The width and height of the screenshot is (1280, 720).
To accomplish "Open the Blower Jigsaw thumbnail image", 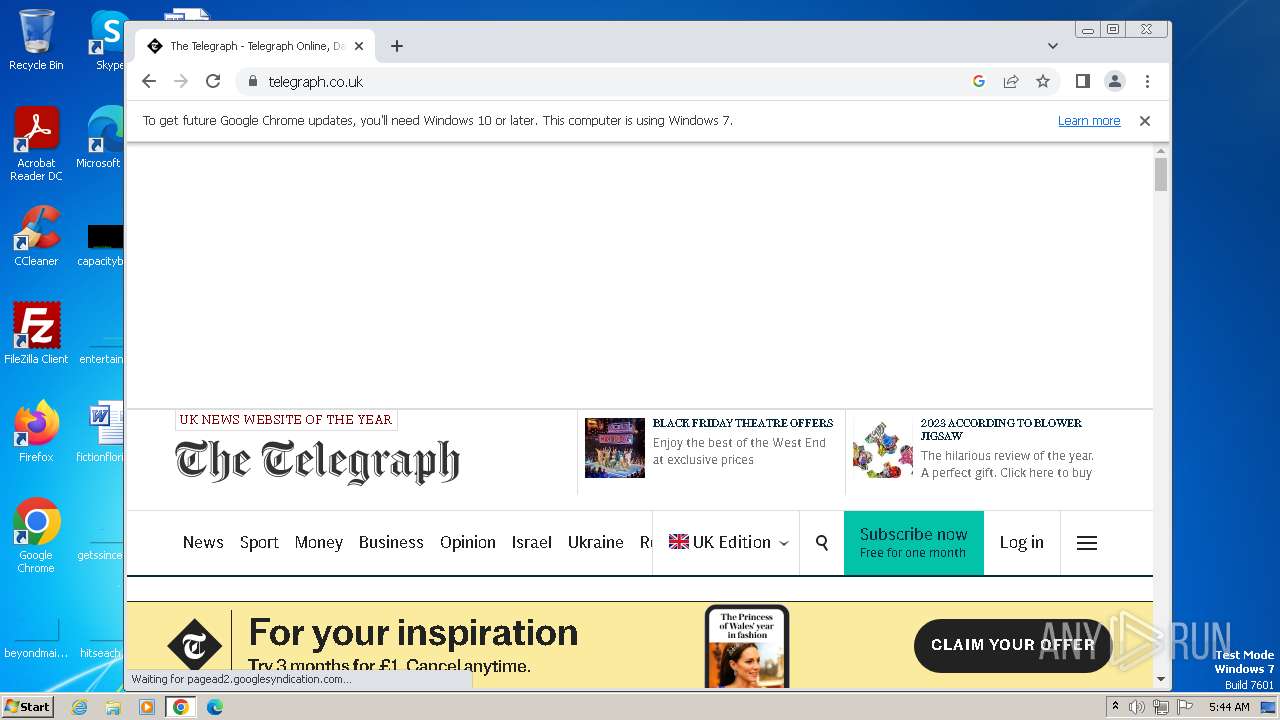I will click(883, 449).
